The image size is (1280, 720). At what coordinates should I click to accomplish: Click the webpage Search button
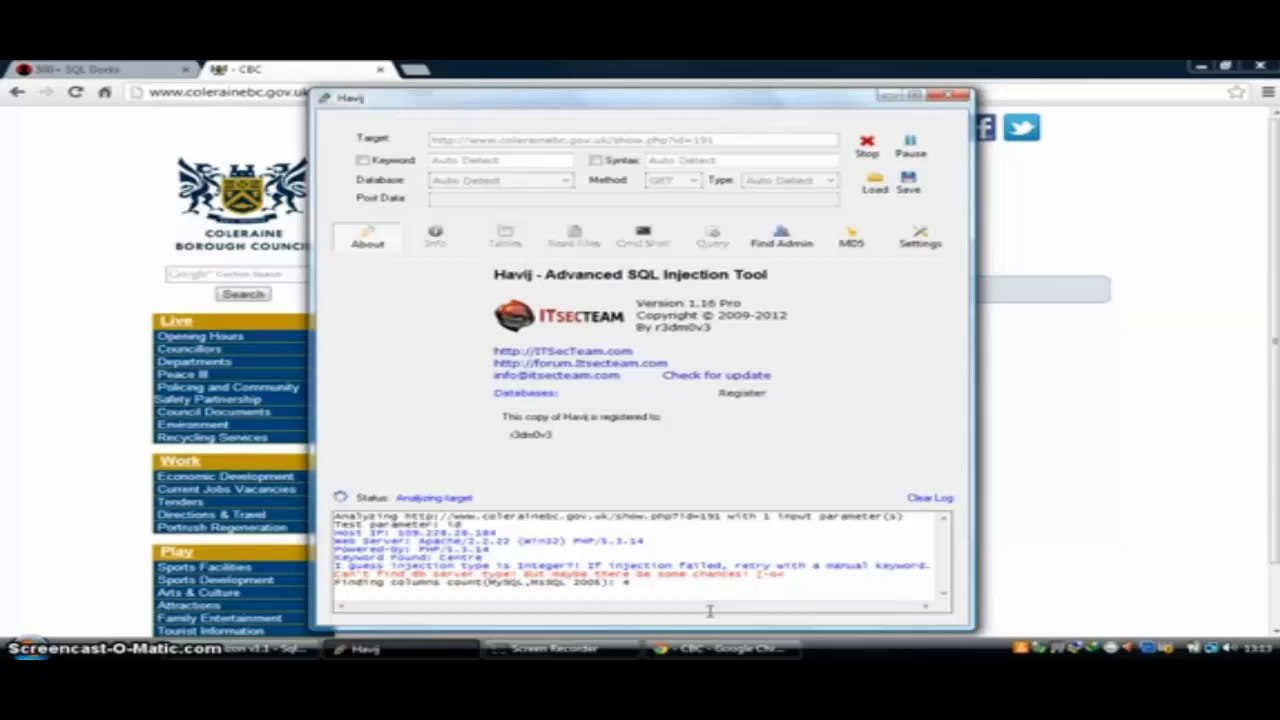243,294
